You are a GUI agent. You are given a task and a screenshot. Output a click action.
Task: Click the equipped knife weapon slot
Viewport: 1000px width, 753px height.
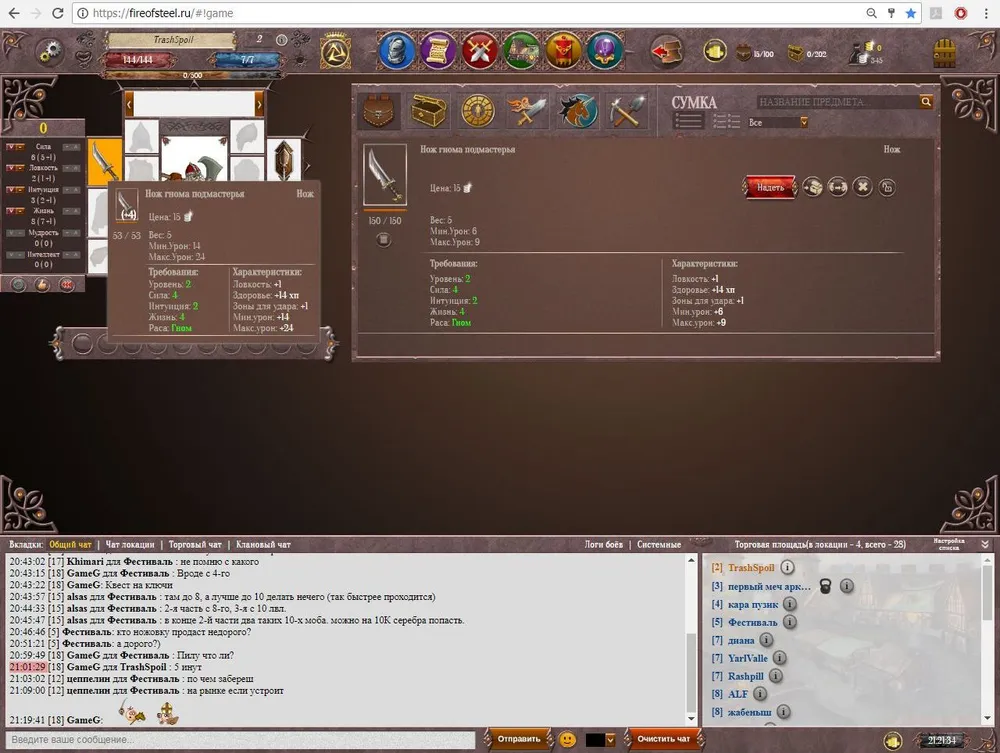tap(104, 161)
